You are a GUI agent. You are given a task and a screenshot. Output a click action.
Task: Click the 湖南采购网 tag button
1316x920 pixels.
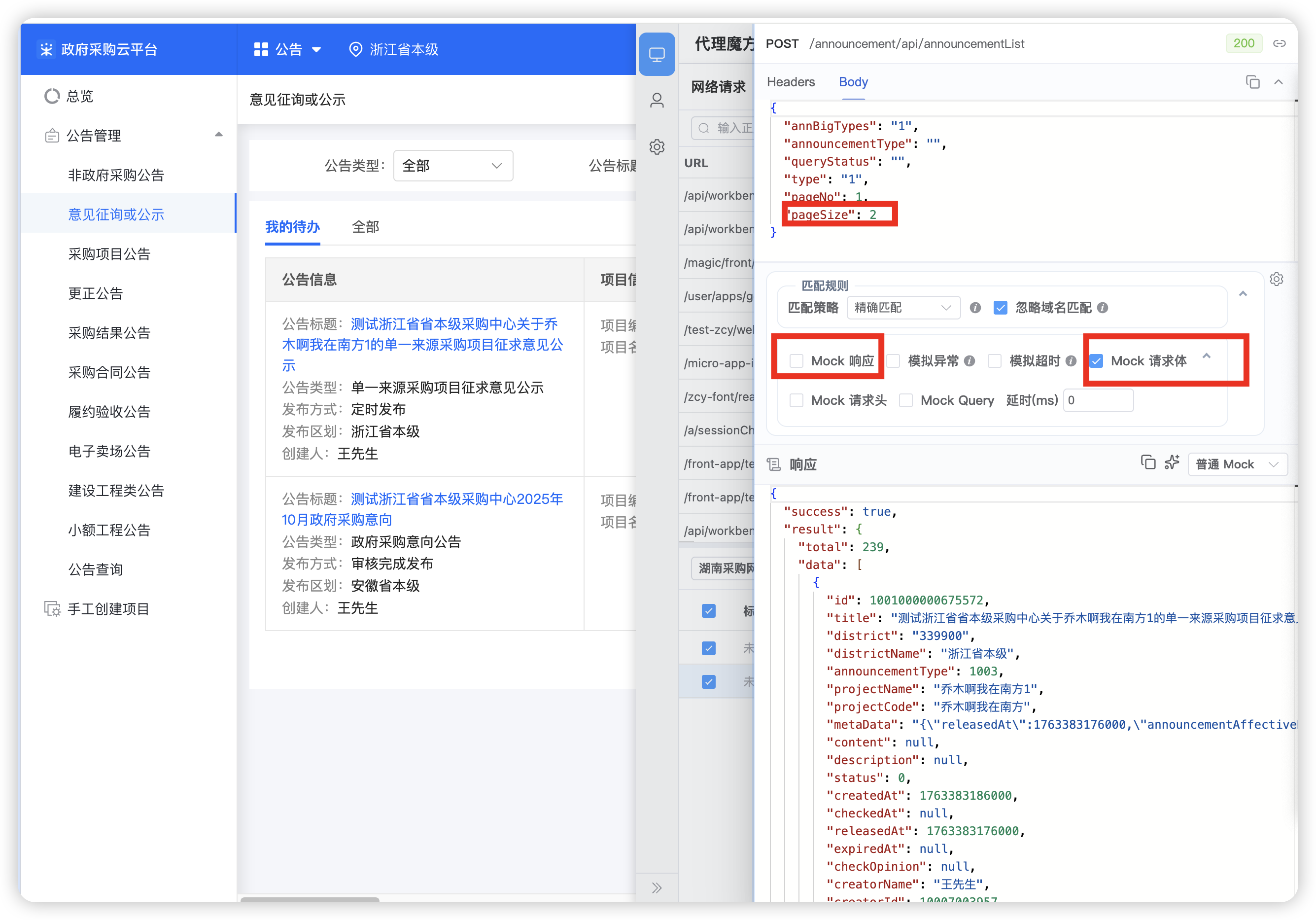click(x=724, y=568)
